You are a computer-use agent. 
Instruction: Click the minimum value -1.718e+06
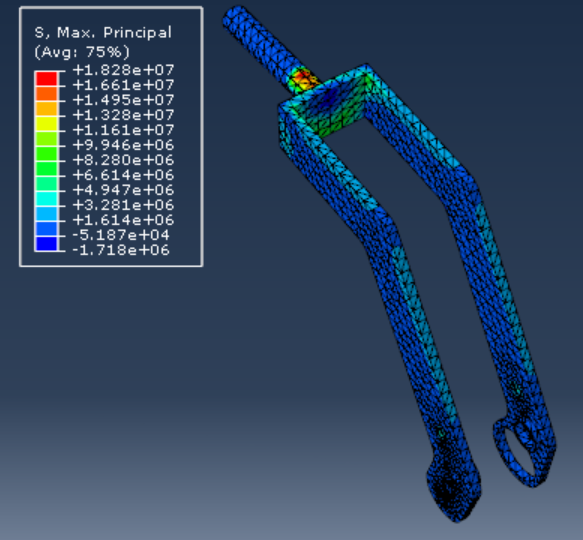[x=121, y=250]
